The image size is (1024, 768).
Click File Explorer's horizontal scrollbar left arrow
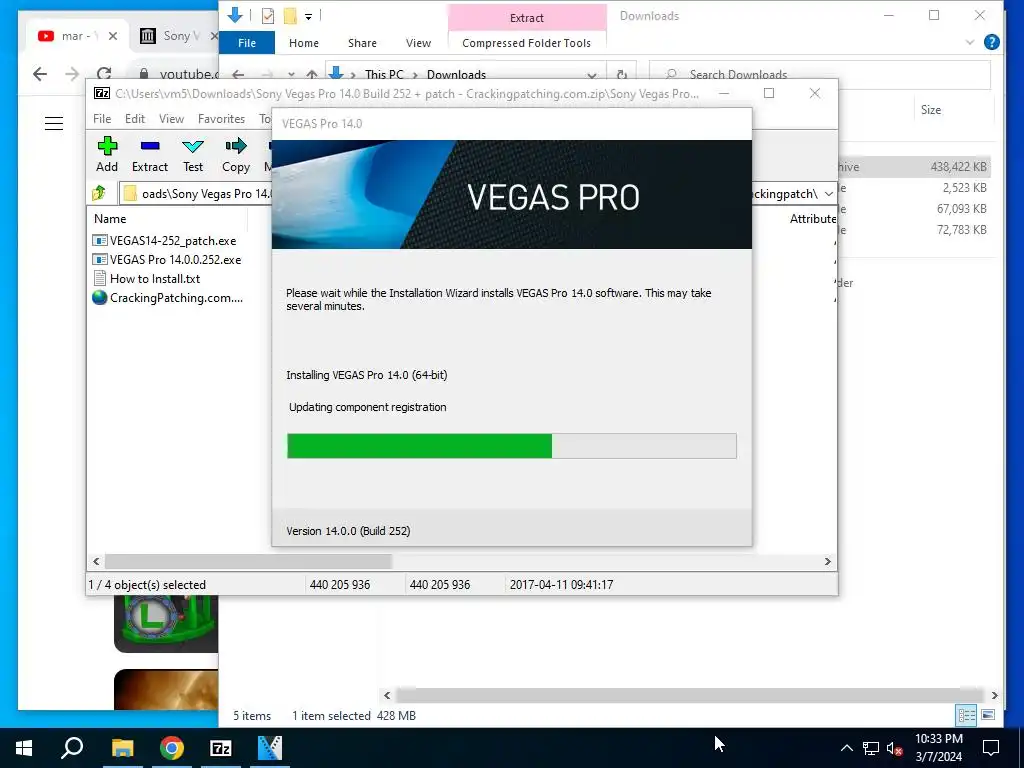[x=387, y=696]
